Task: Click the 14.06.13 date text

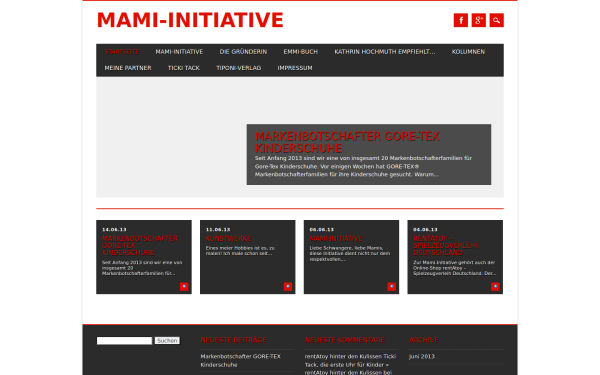Action: tap(114, 230)
